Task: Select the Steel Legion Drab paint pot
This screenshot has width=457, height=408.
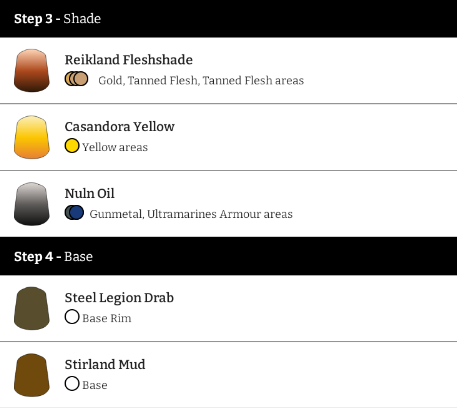Action: point(32,308)
